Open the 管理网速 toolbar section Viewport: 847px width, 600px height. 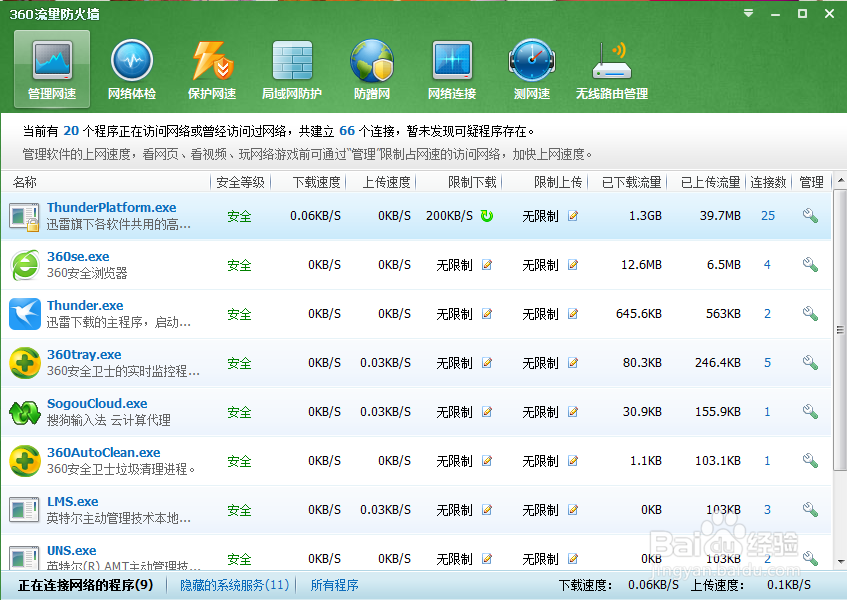(x=52, y=69)
